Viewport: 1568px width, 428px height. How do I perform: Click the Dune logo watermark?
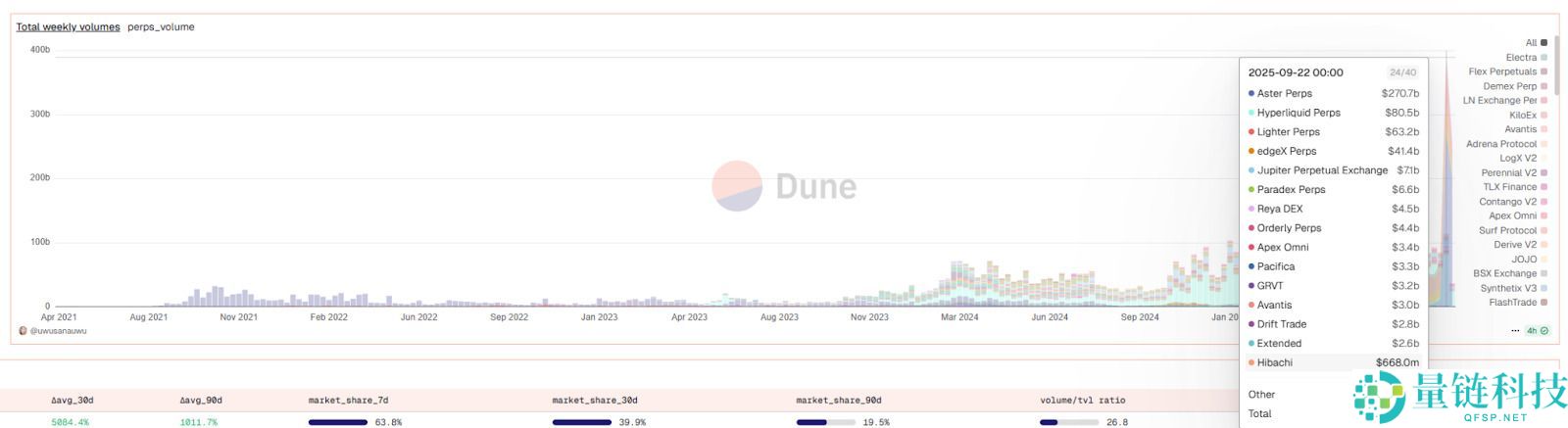pyautogui.click(x=784, y=186)
